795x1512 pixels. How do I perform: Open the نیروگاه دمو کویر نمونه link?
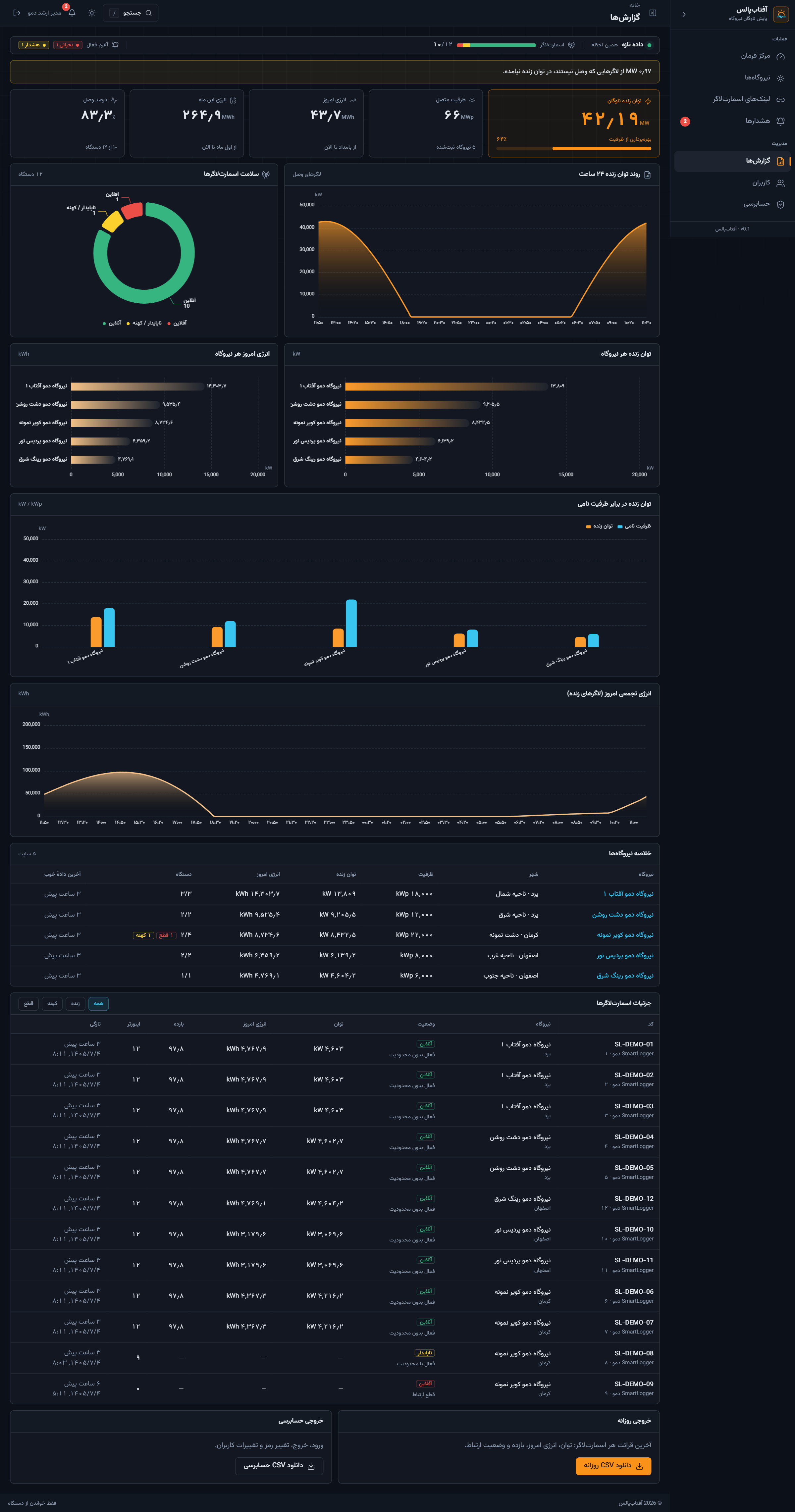point(625,935)
